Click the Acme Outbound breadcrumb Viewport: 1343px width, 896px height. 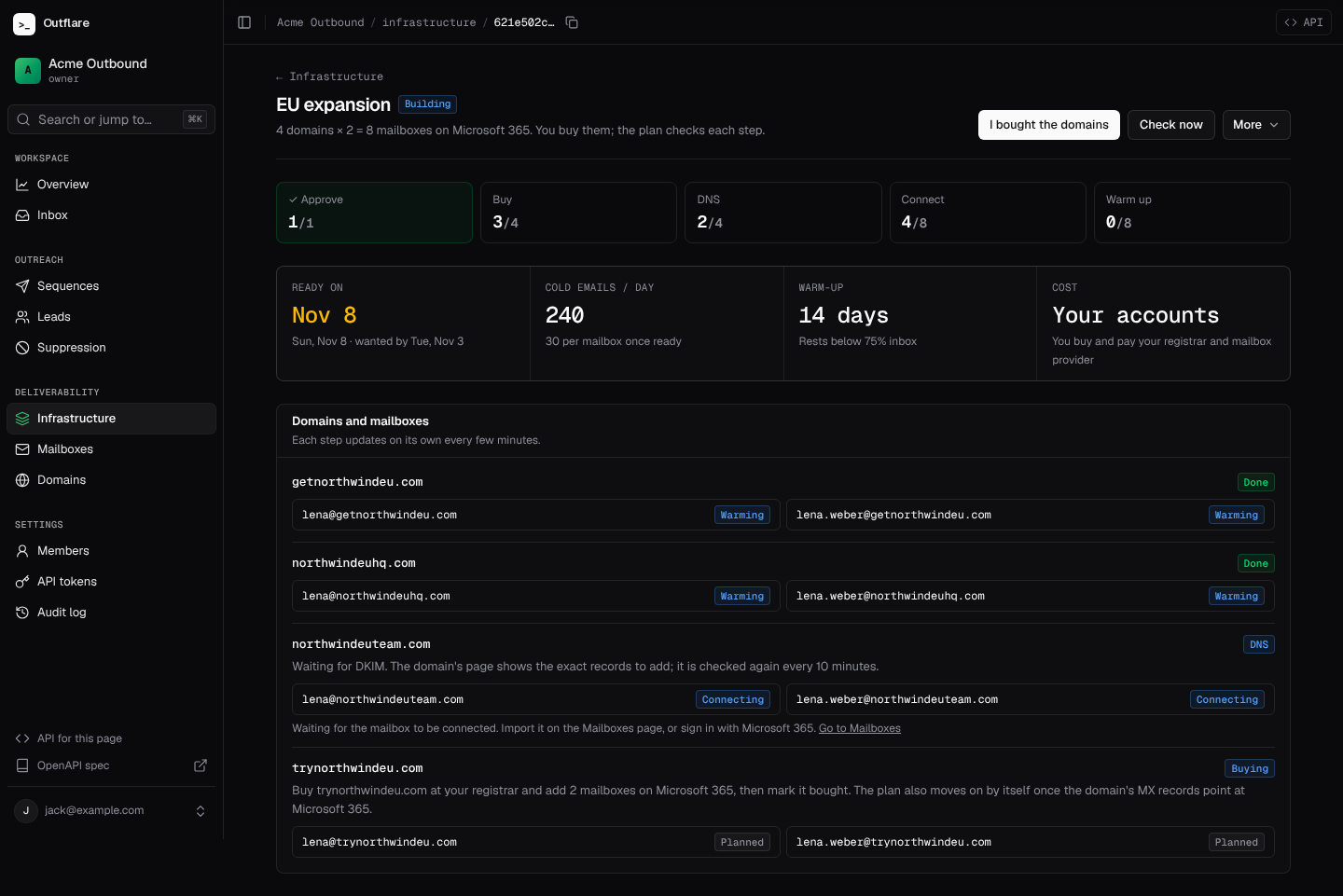tap(321, 22)
